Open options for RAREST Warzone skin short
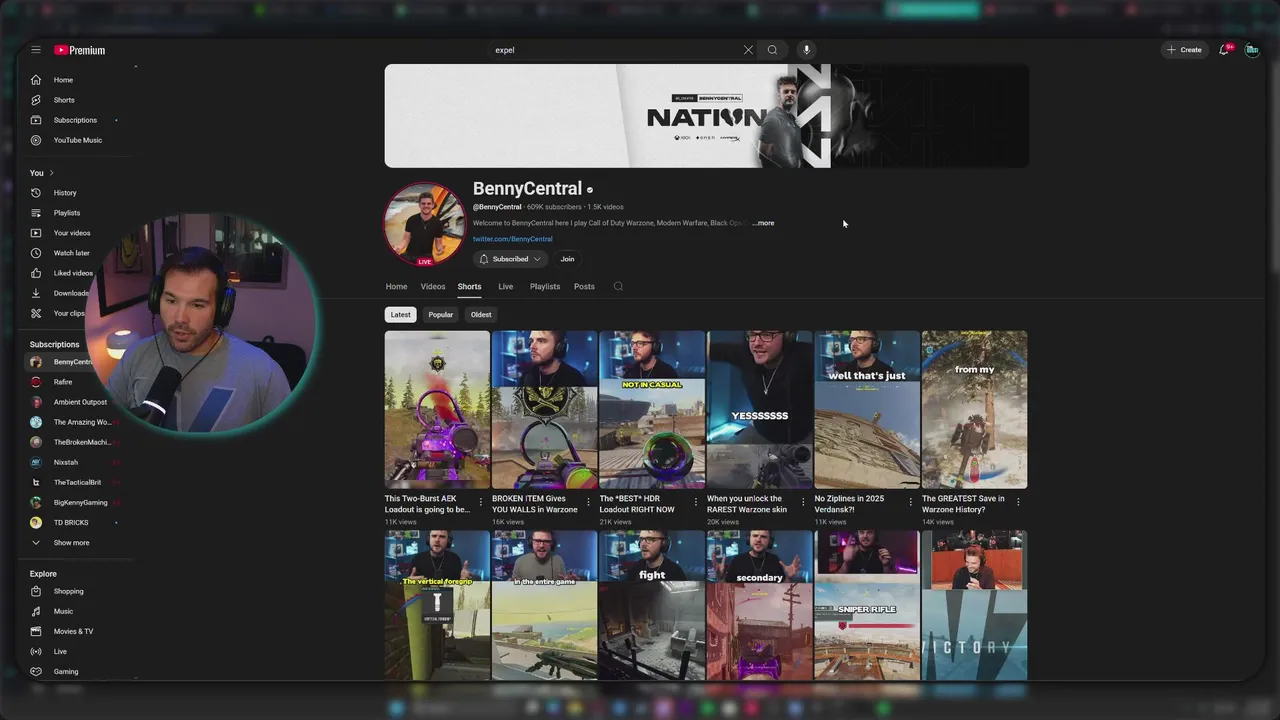The height and width of the screenshot is (720, 1280). [x=803, y=502]
